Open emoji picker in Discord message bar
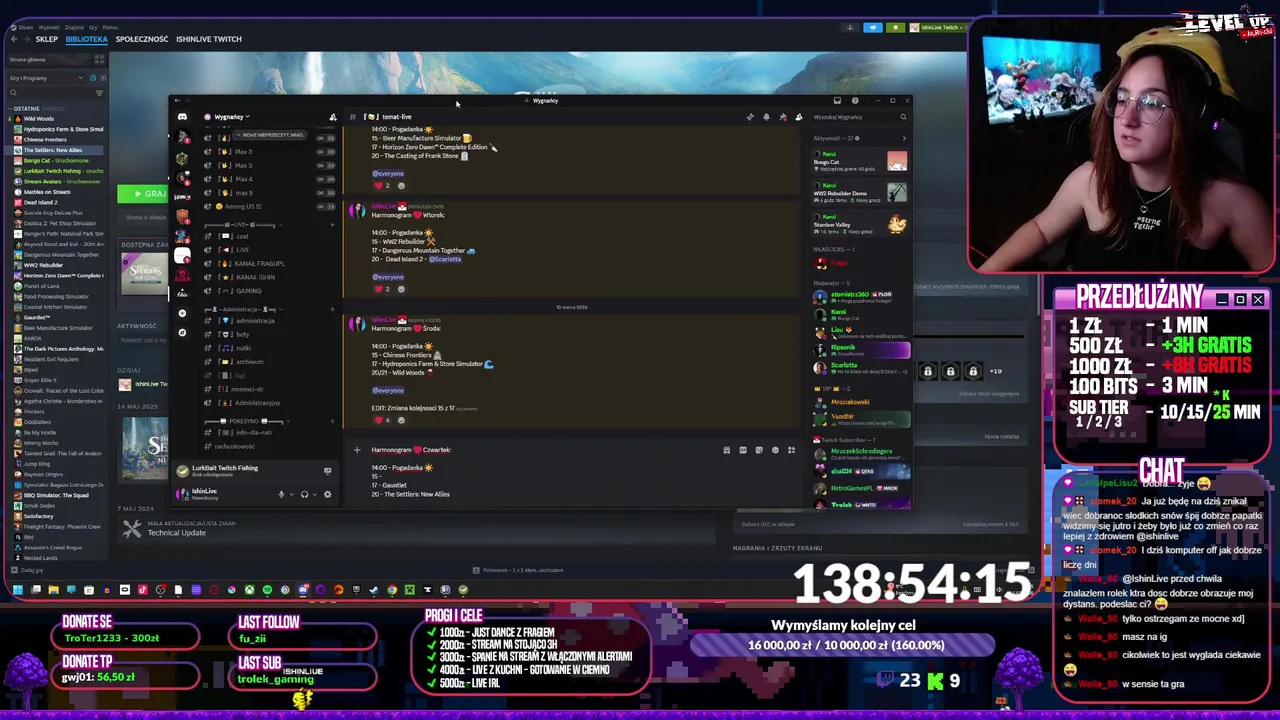 tap(775, 450)
